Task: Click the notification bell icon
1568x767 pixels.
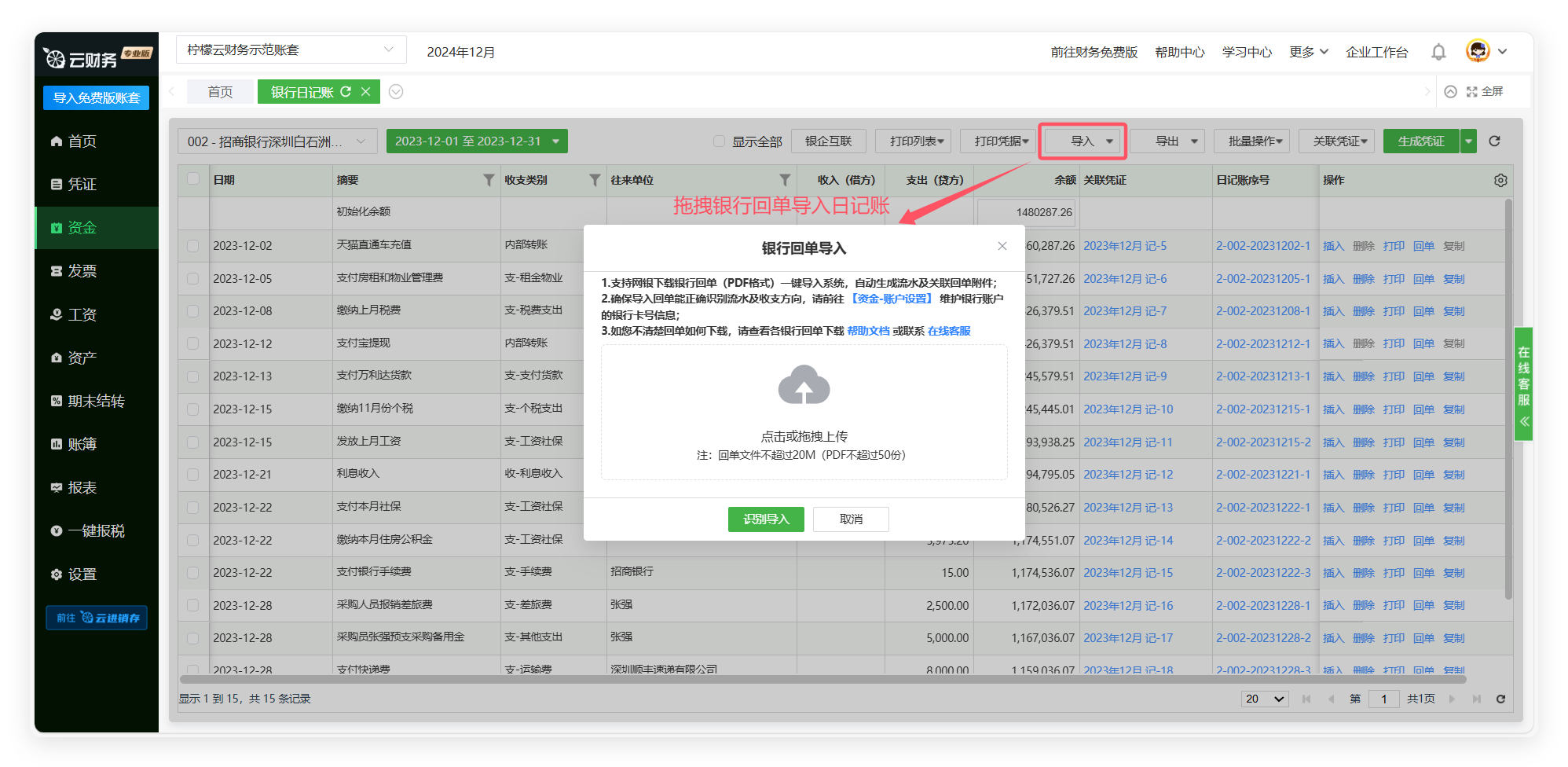Action: click(1438, 52)
